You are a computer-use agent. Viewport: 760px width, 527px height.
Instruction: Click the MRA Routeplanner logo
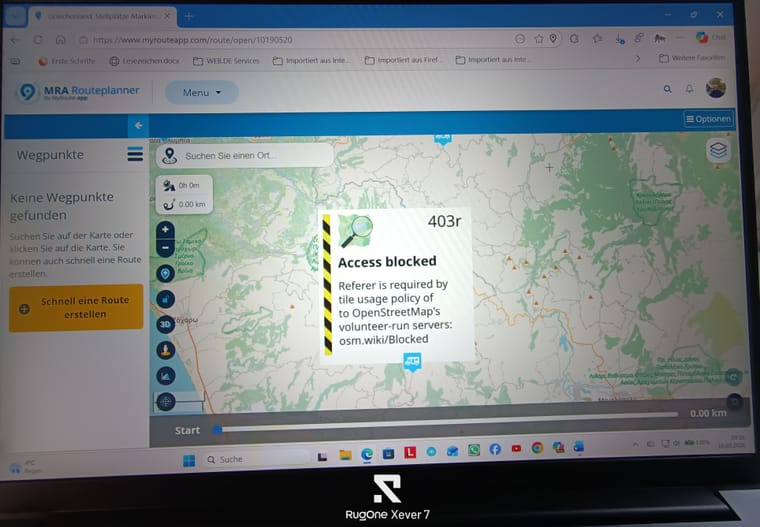(79, 92)
